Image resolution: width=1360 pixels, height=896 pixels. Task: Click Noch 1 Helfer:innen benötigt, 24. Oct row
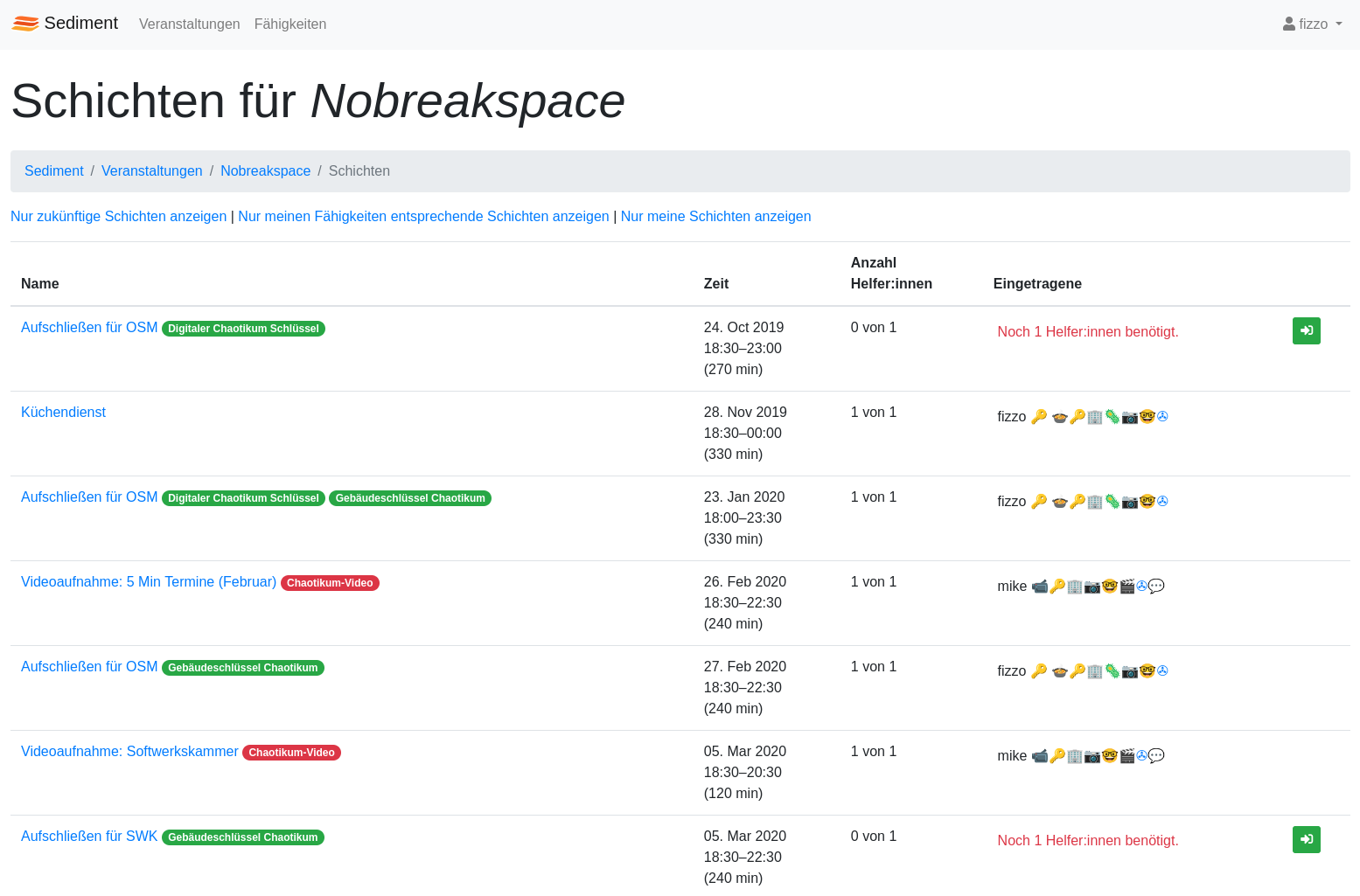(x=1088, y=332)
